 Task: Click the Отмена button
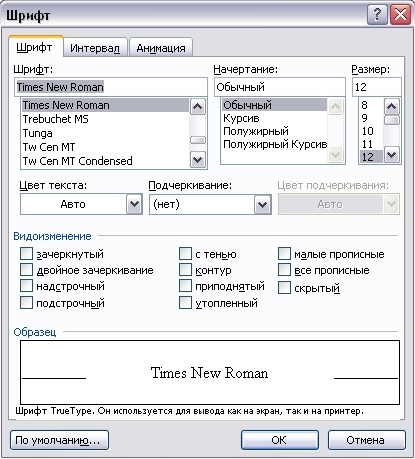tap(367, 440)
